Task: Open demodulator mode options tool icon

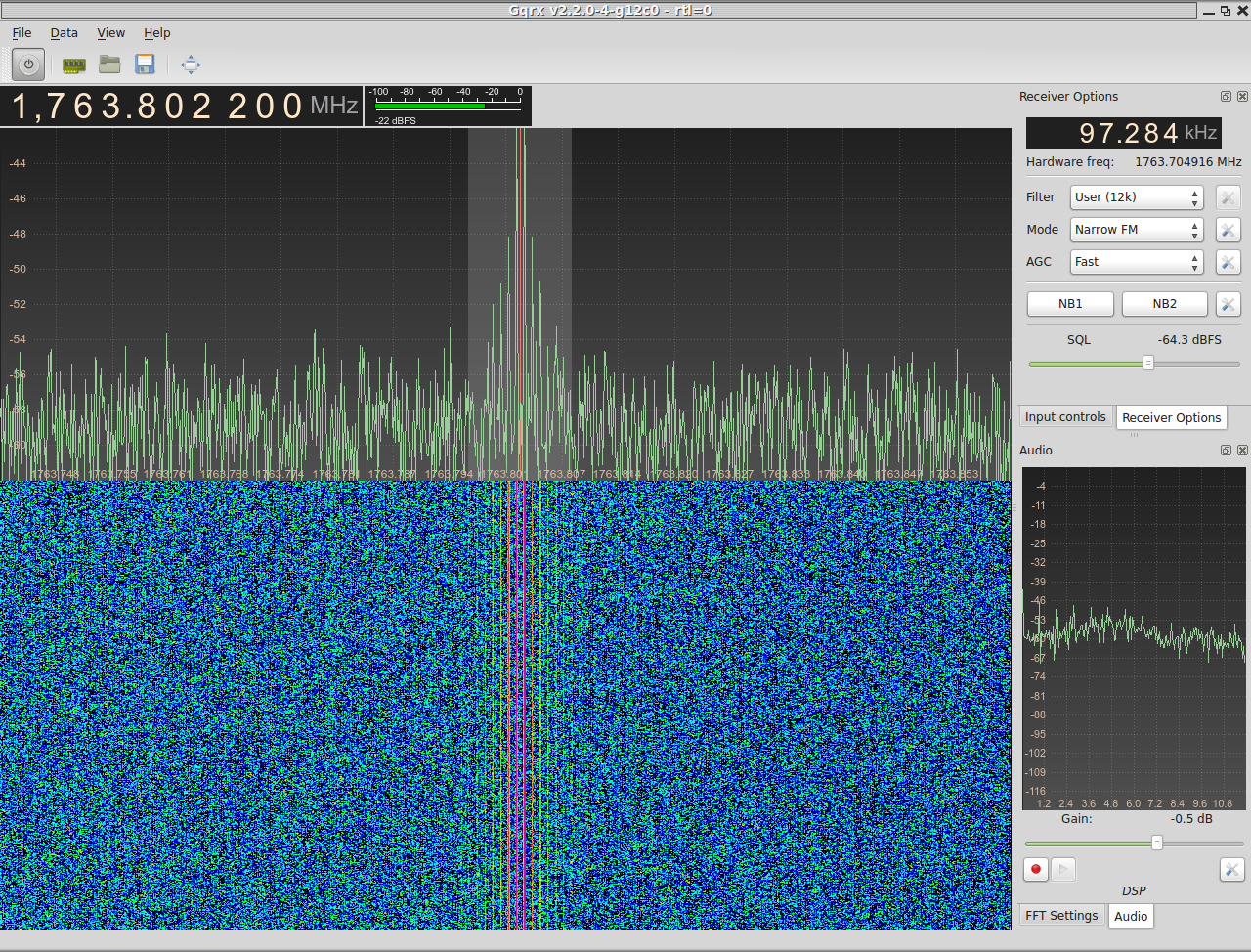Action: pyautogui.click(x=1228, y=230)
